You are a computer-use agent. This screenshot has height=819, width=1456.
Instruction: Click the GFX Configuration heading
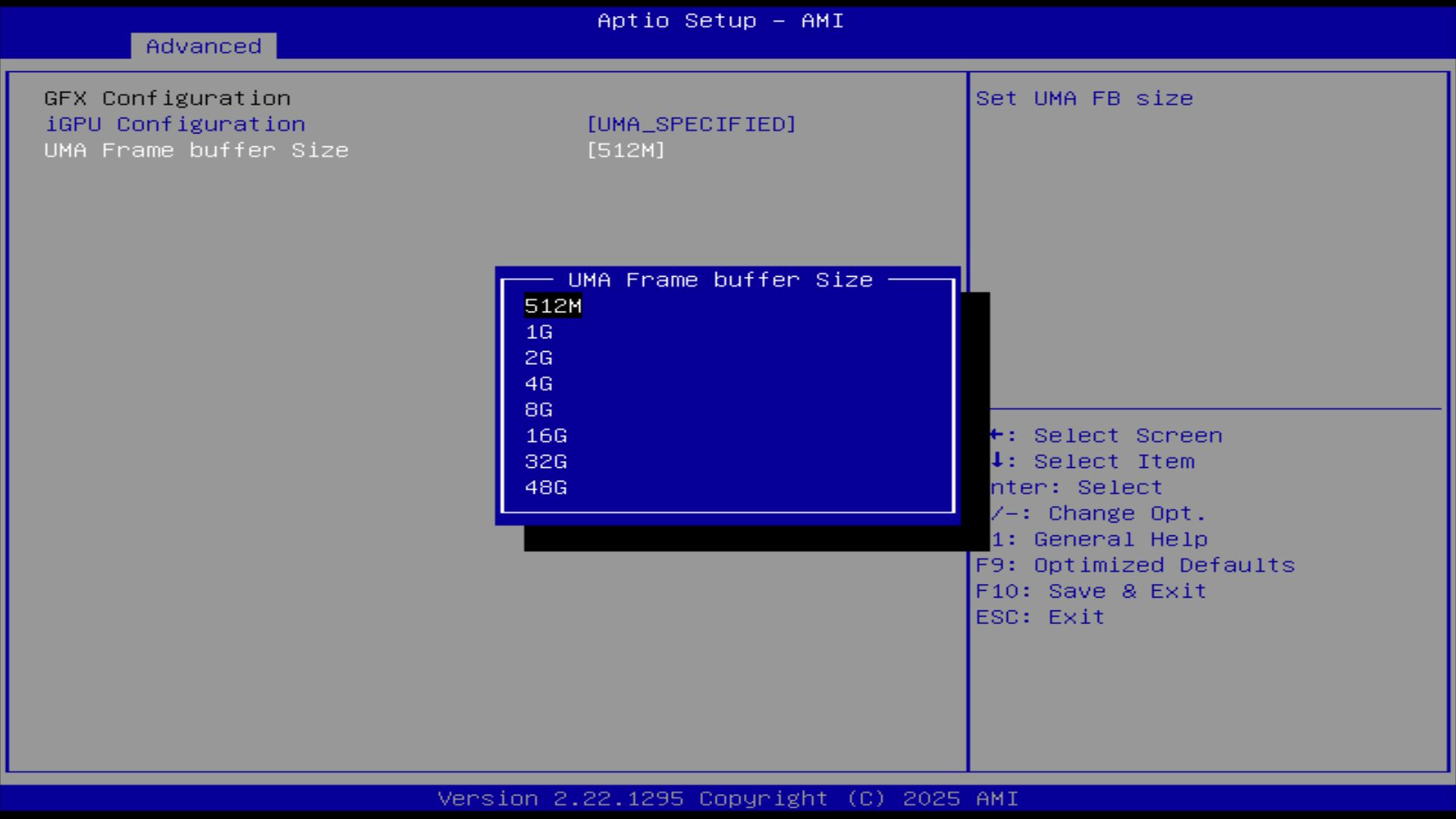pos(167,99)
